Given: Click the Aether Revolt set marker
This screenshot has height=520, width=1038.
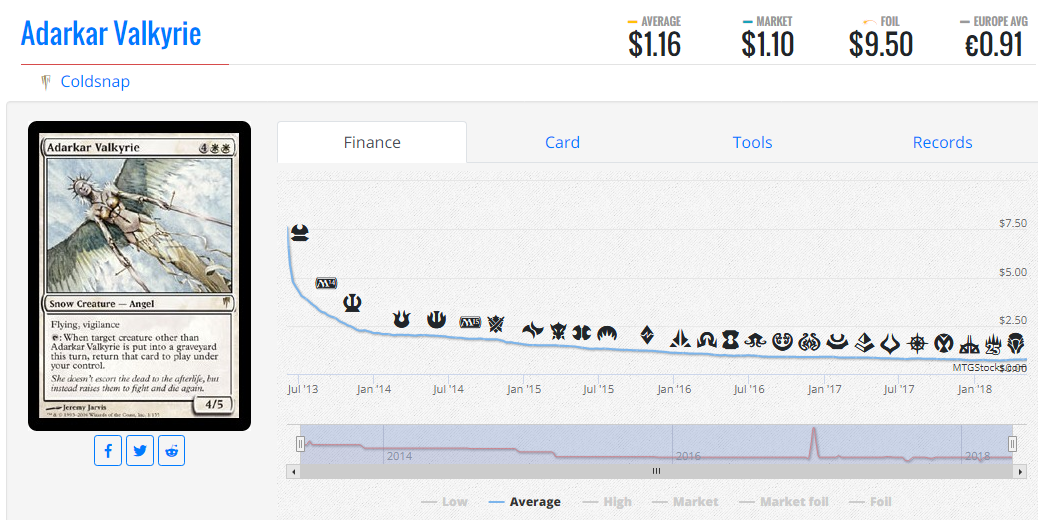Looking at the screenshot, I should coord(810,342).
